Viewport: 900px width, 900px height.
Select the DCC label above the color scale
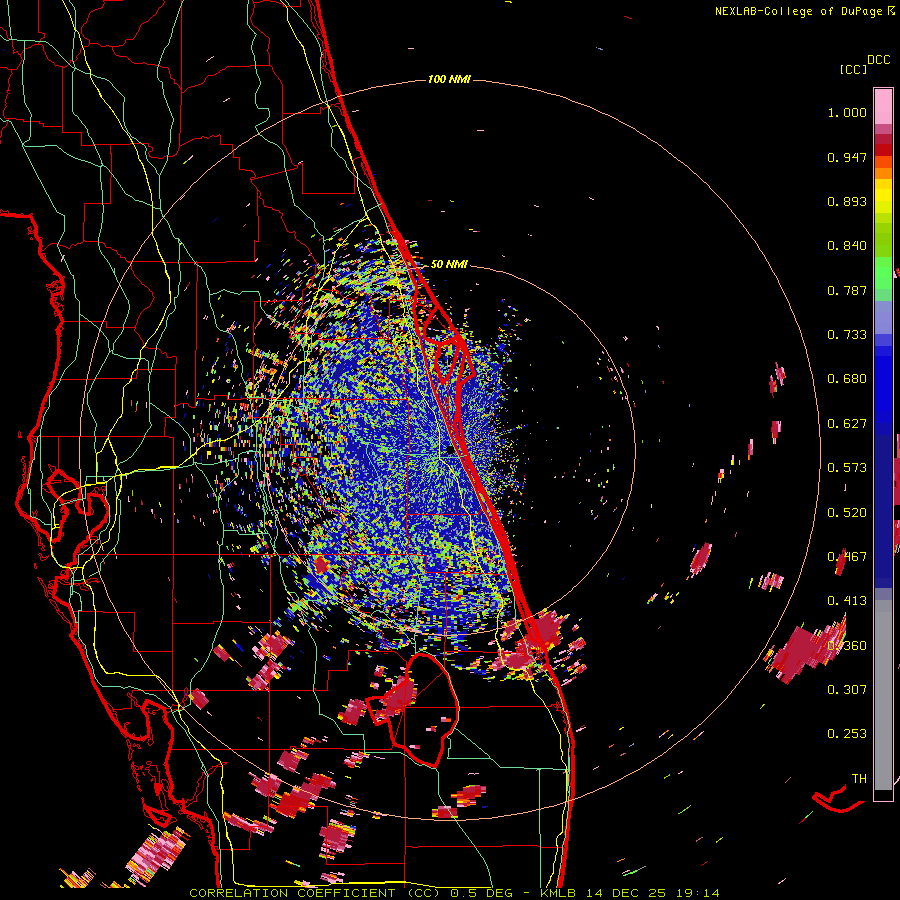pyautogui.click(x=879, y=60)
